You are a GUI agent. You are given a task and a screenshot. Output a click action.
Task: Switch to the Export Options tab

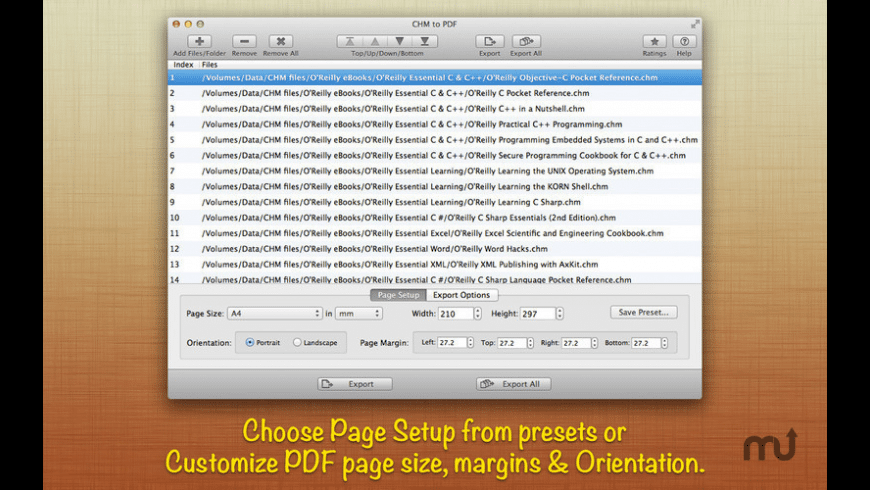[462, 295]
